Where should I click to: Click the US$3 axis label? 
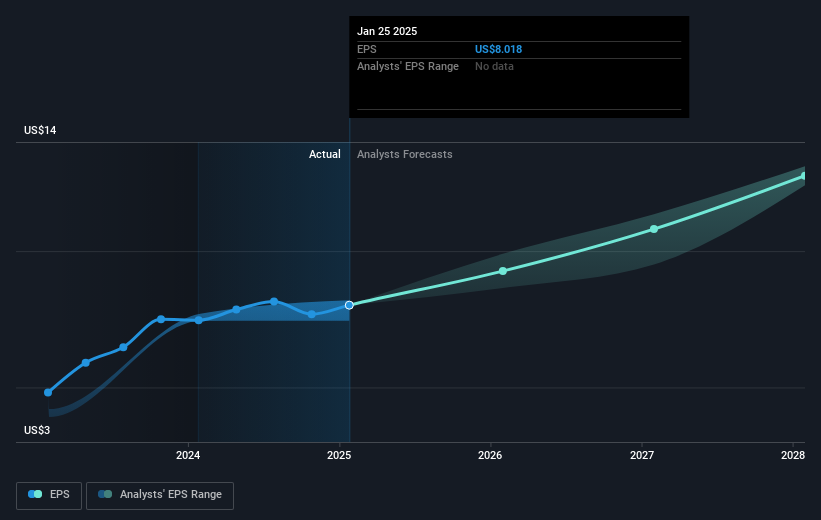click(37, 430)
